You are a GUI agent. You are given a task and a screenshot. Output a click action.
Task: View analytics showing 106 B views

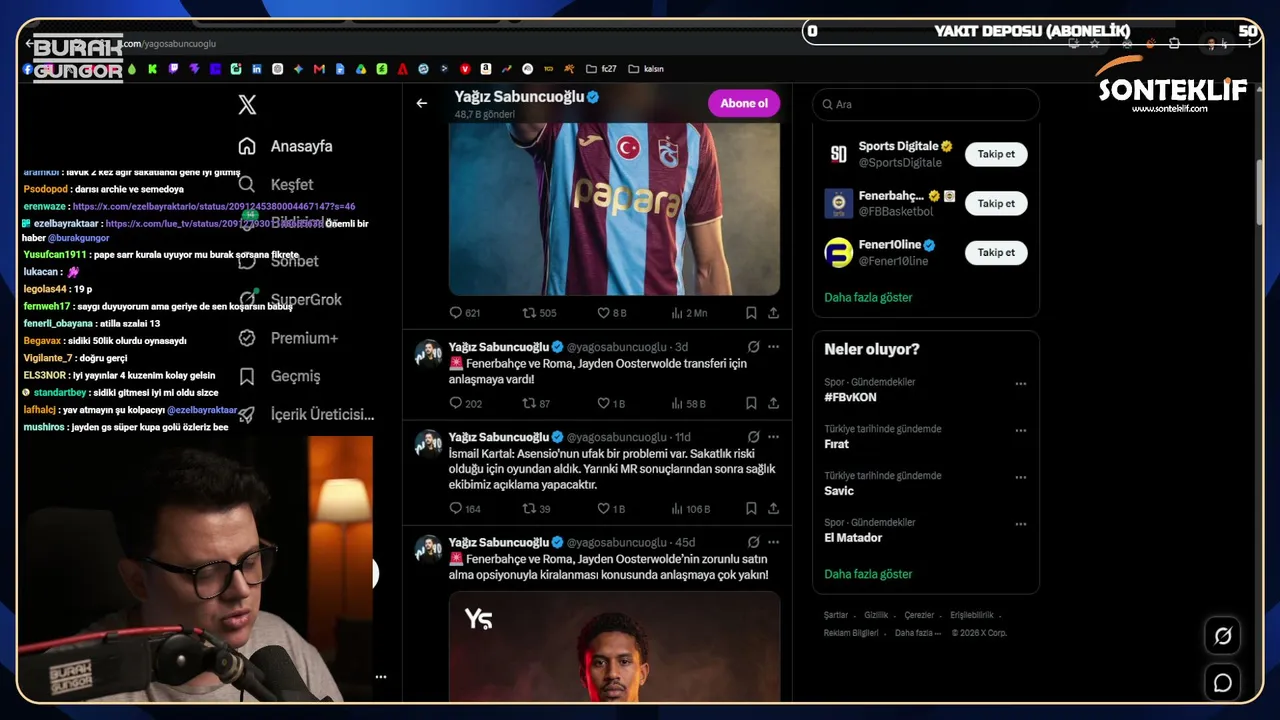tap(691, 508)
